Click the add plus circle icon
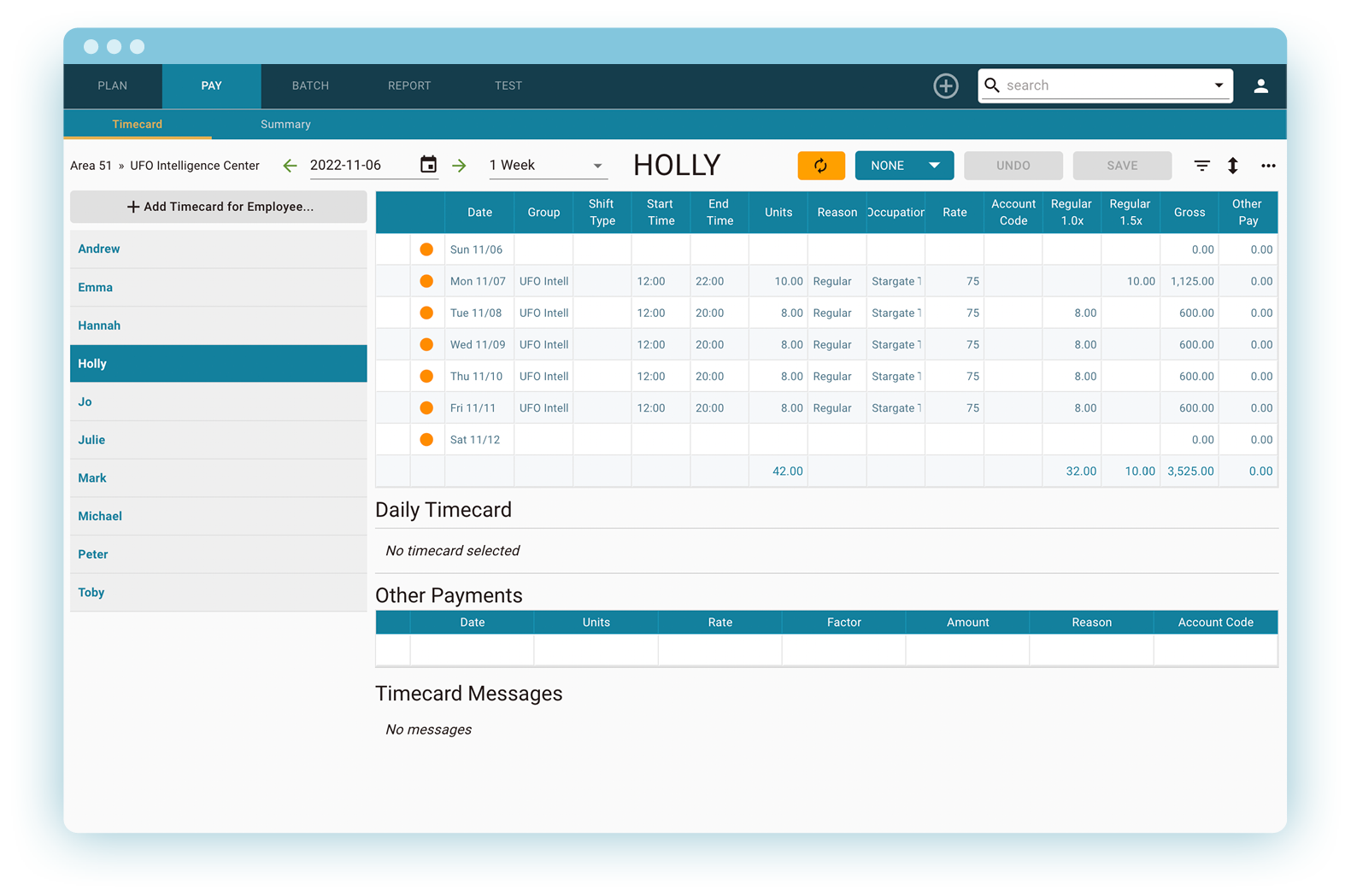The height and width of the screenshot is (896, 1351). (x=945, y=86)
